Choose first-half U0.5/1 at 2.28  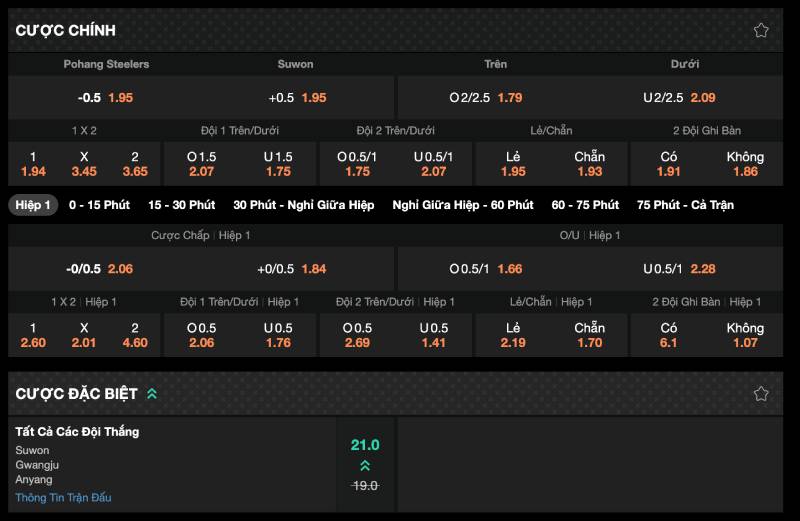(679, 269)
